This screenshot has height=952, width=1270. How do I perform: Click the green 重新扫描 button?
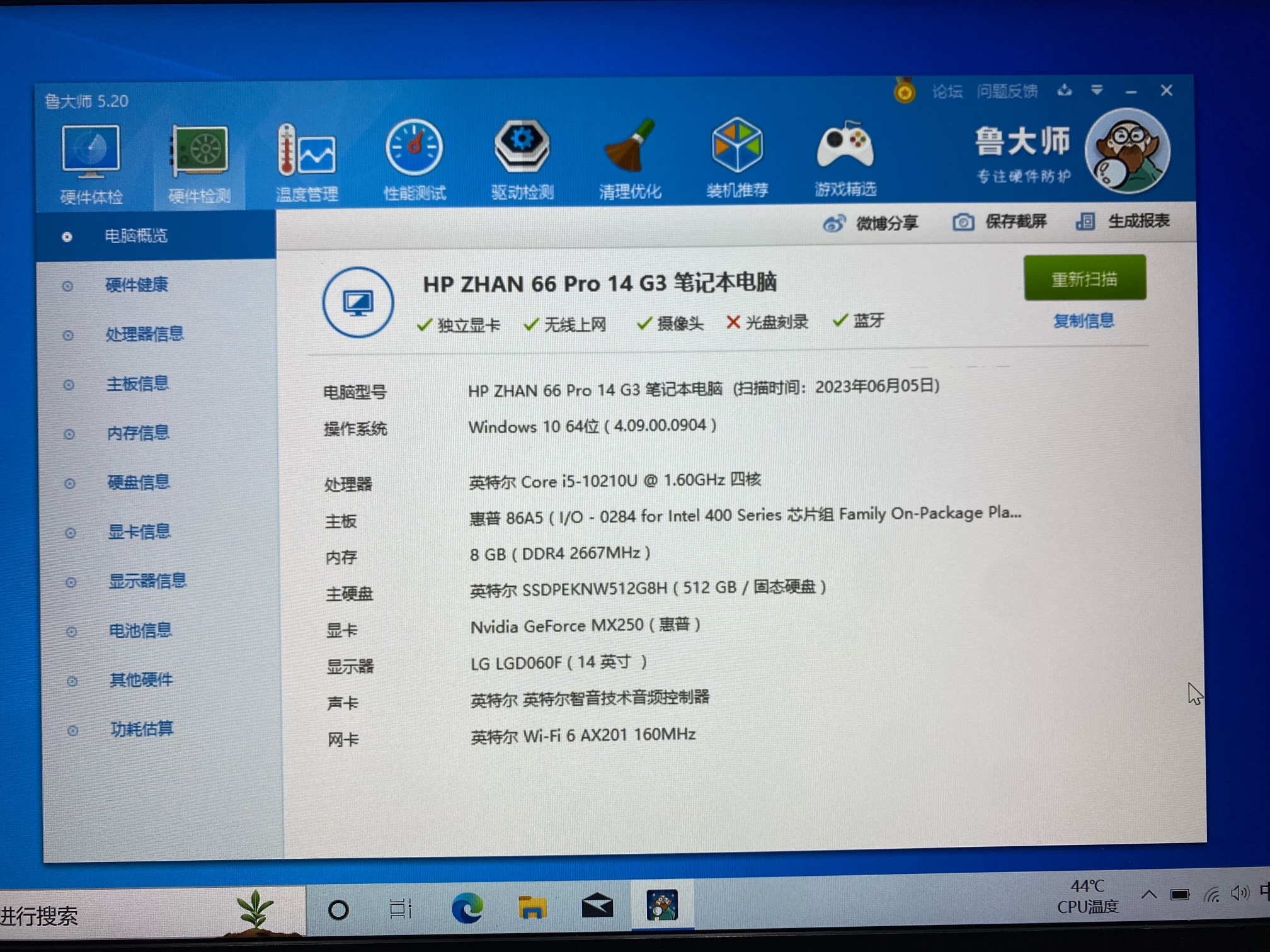(x=1084, y=278)
